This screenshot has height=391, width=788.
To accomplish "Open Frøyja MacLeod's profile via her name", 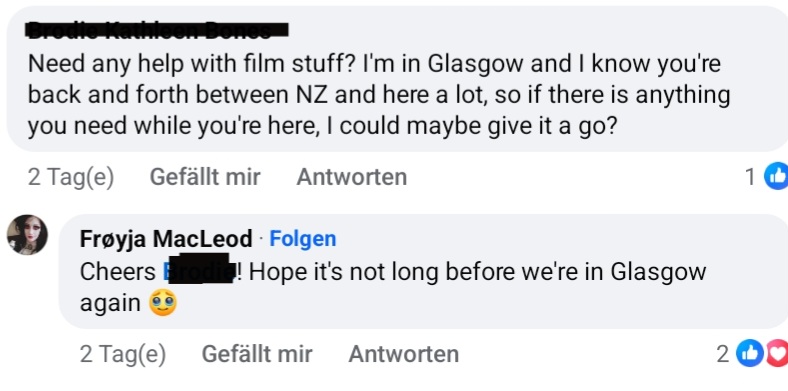I will coord(166,239).
